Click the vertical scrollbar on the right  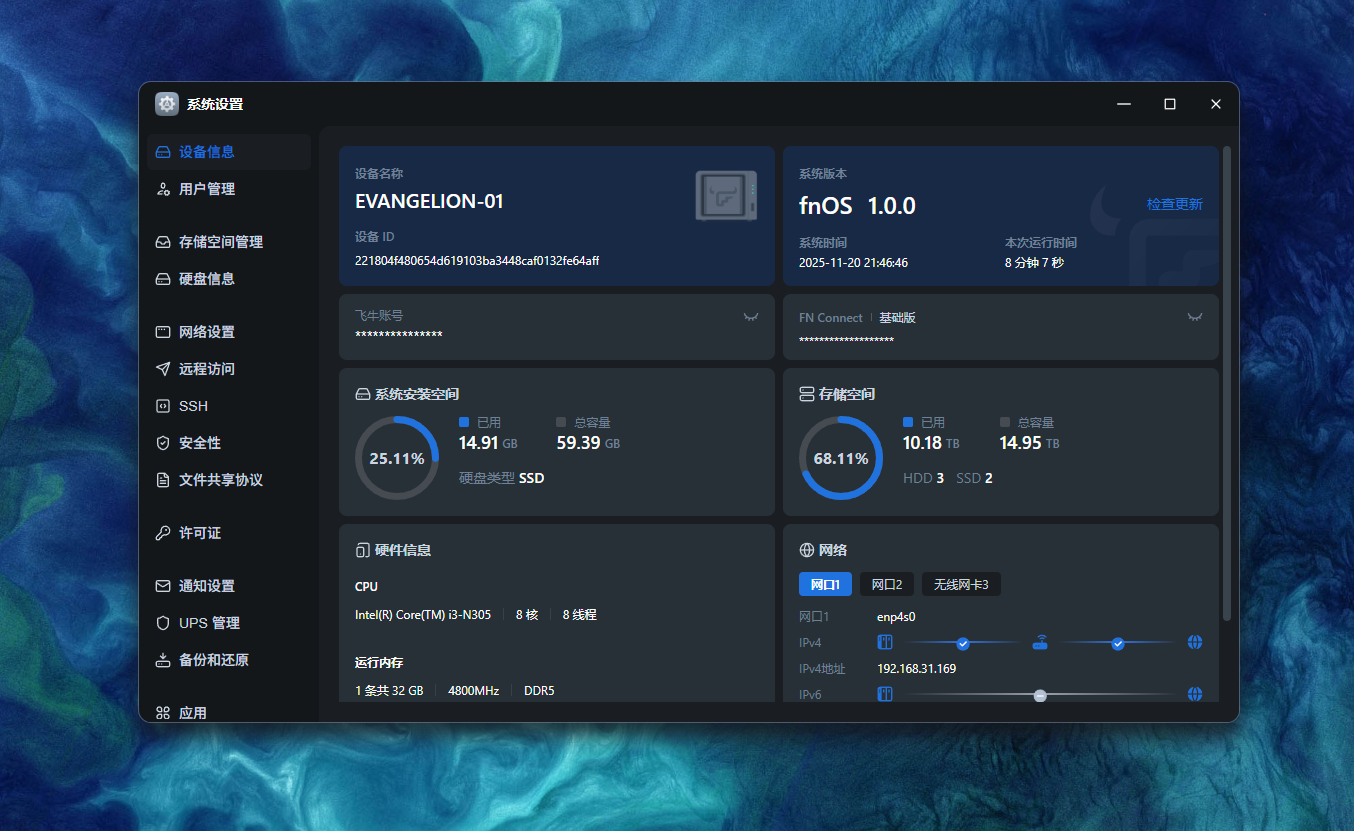pos(1227,380)
